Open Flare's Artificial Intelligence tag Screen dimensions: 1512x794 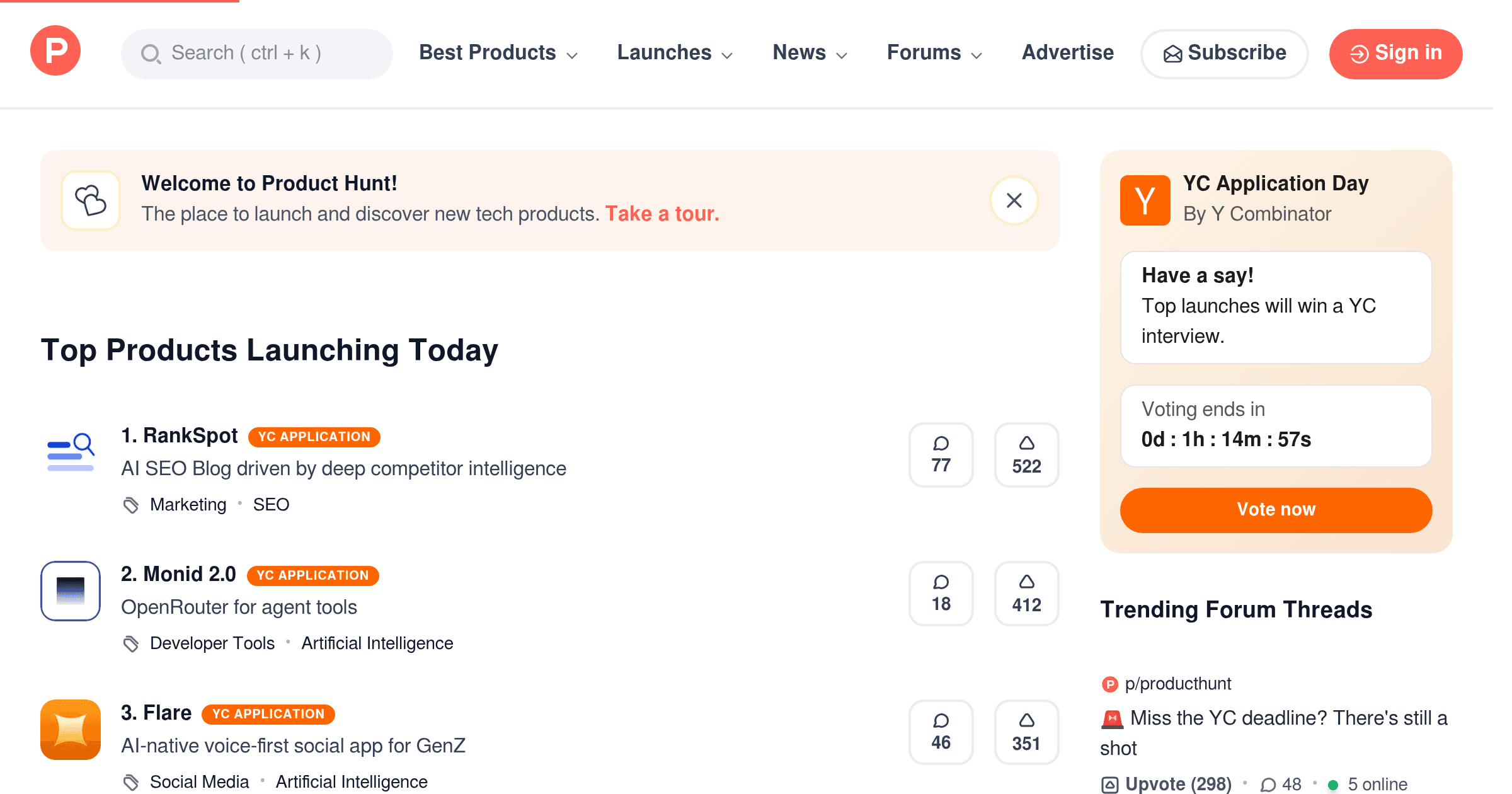coord(352,781)
